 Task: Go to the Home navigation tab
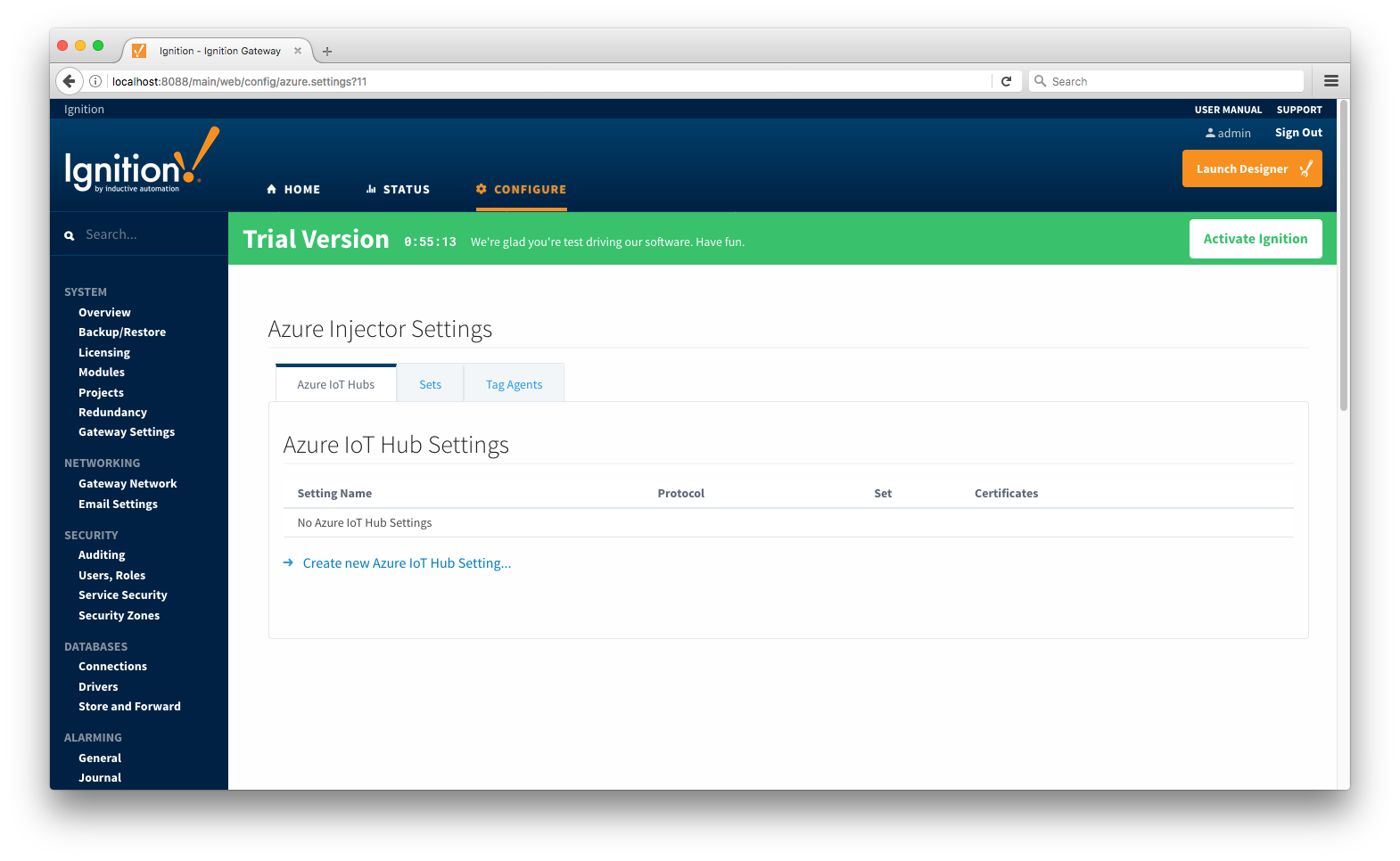click(x=293, y=190)
